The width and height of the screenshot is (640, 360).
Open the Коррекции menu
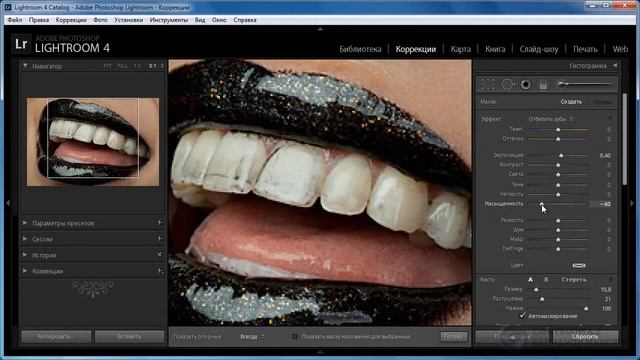pyautogui.click(x=71, y=20)
